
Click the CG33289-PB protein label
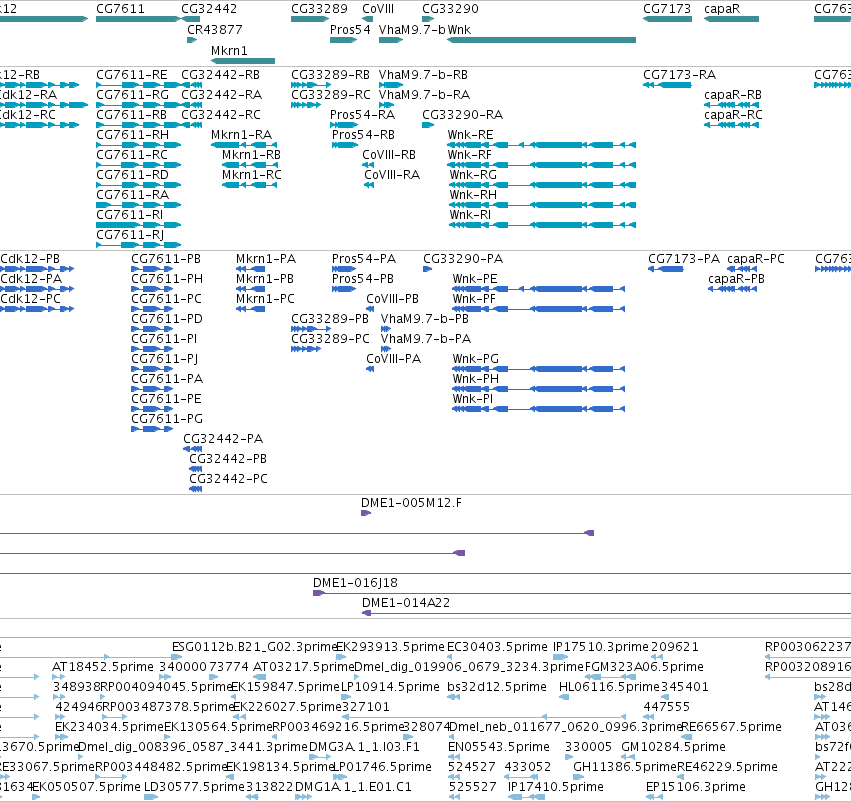pyautogui.click(x=329, y=319)
